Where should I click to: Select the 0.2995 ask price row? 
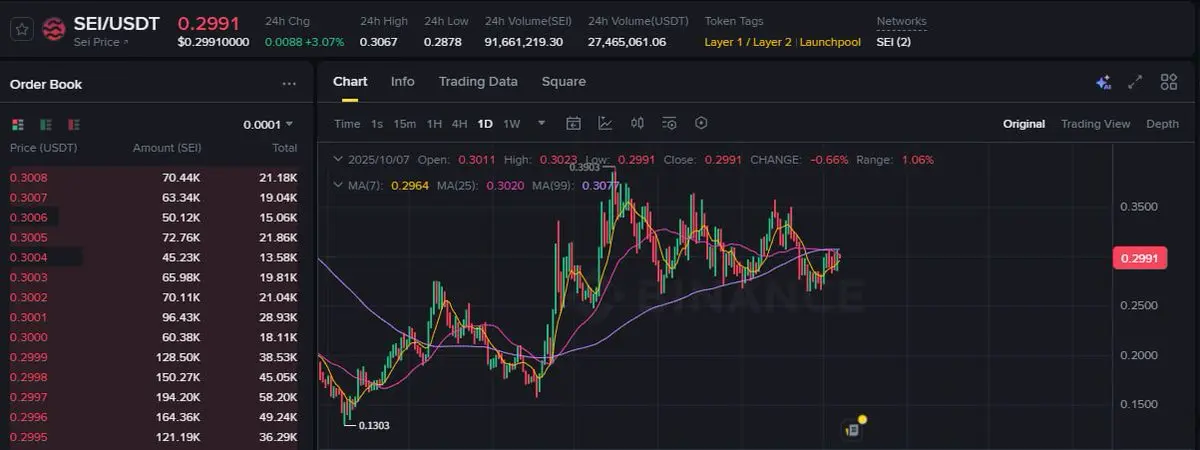(154, 437)
